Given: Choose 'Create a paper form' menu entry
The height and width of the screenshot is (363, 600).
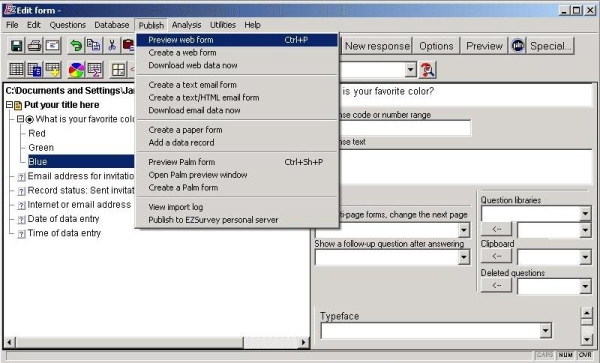Looking at the screenshot, I should click(x=185, y=130).
